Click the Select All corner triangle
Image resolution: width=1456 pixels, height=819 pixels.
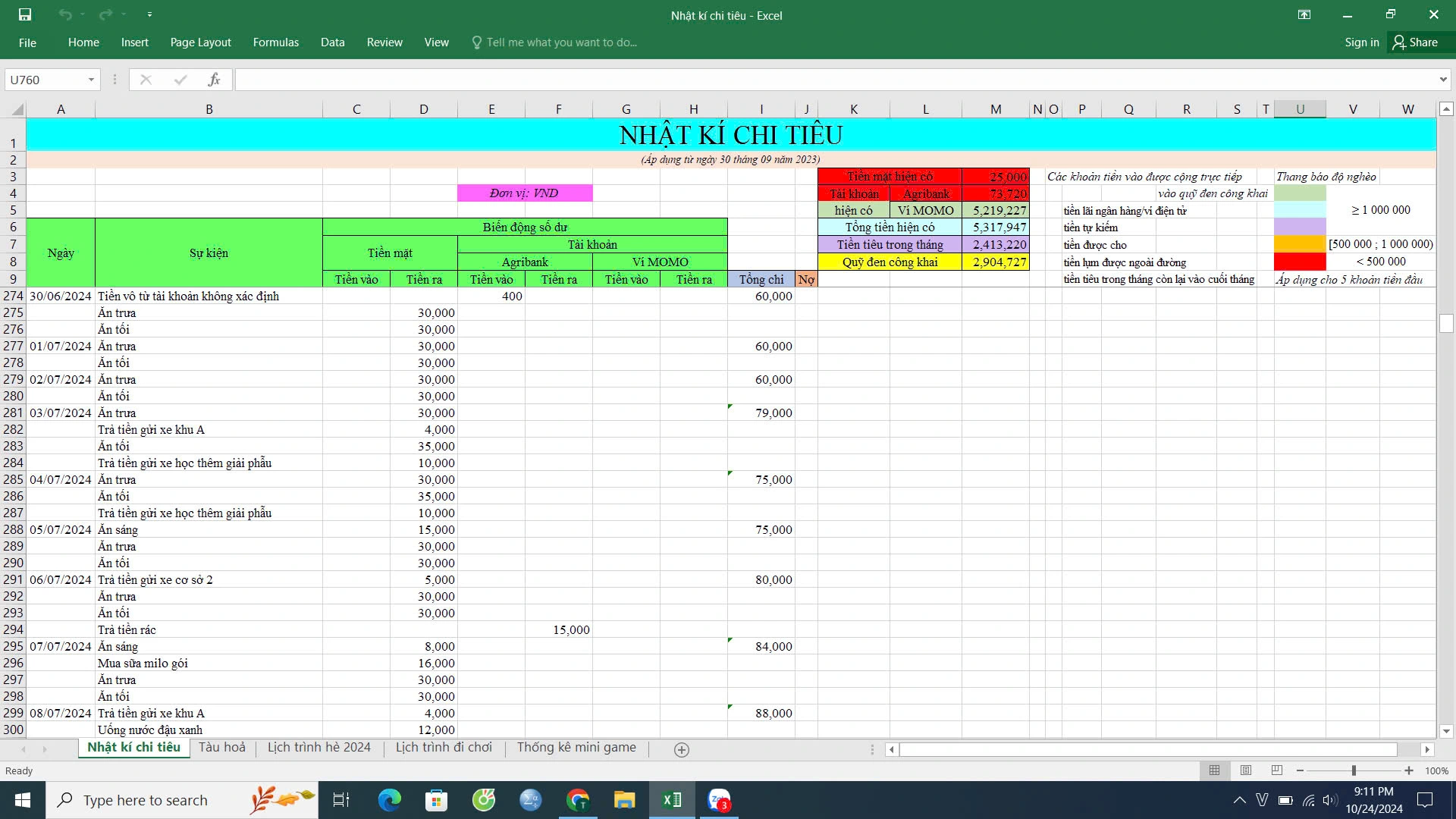[x=16, y=110]
